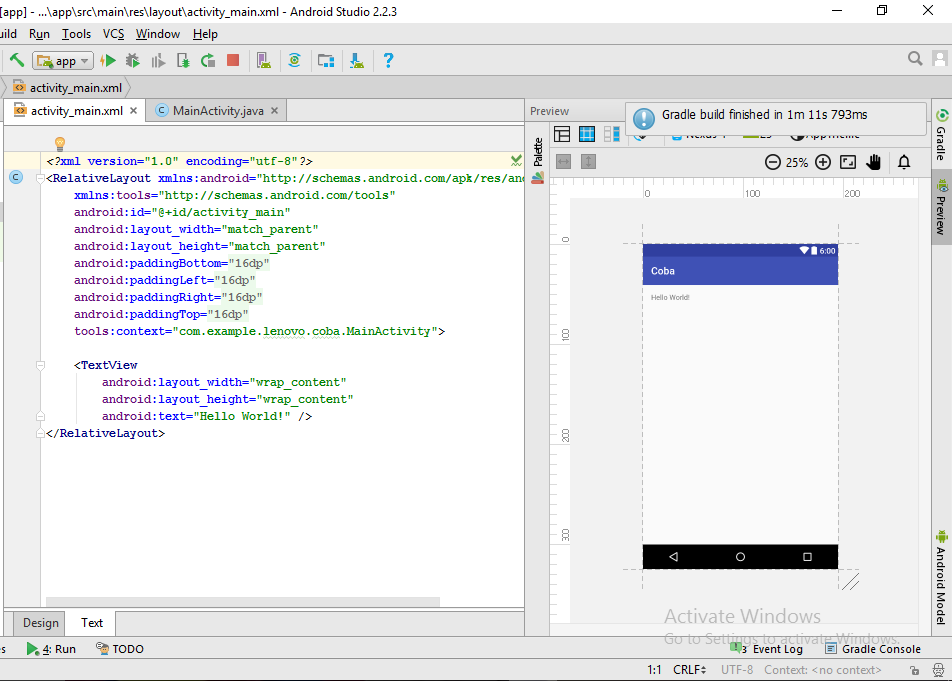The width and height of the screenshot is (952, 681).
Task: Zoom in the layout preview
Action: (x=823, y=162)
